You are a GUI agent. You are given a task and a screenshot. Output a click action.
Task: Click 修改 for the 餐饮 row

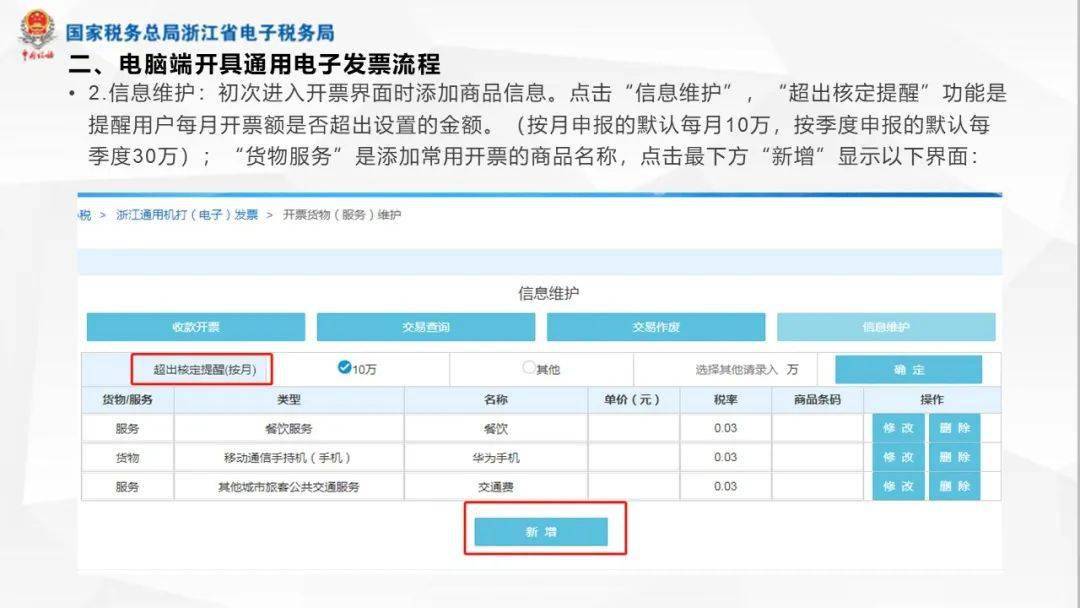[897, 428]
